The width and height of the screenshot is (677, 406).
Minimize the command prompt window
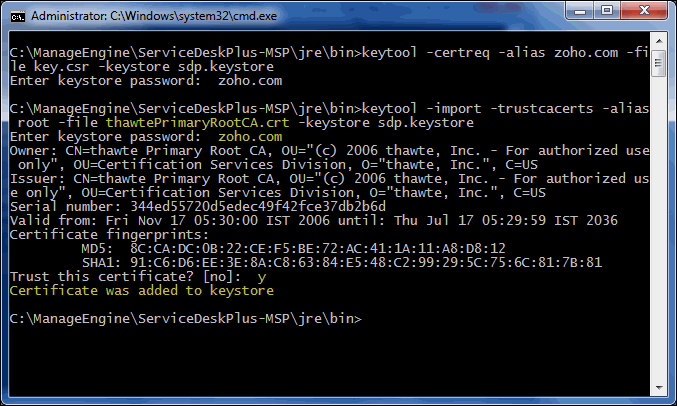coord(580,14)
